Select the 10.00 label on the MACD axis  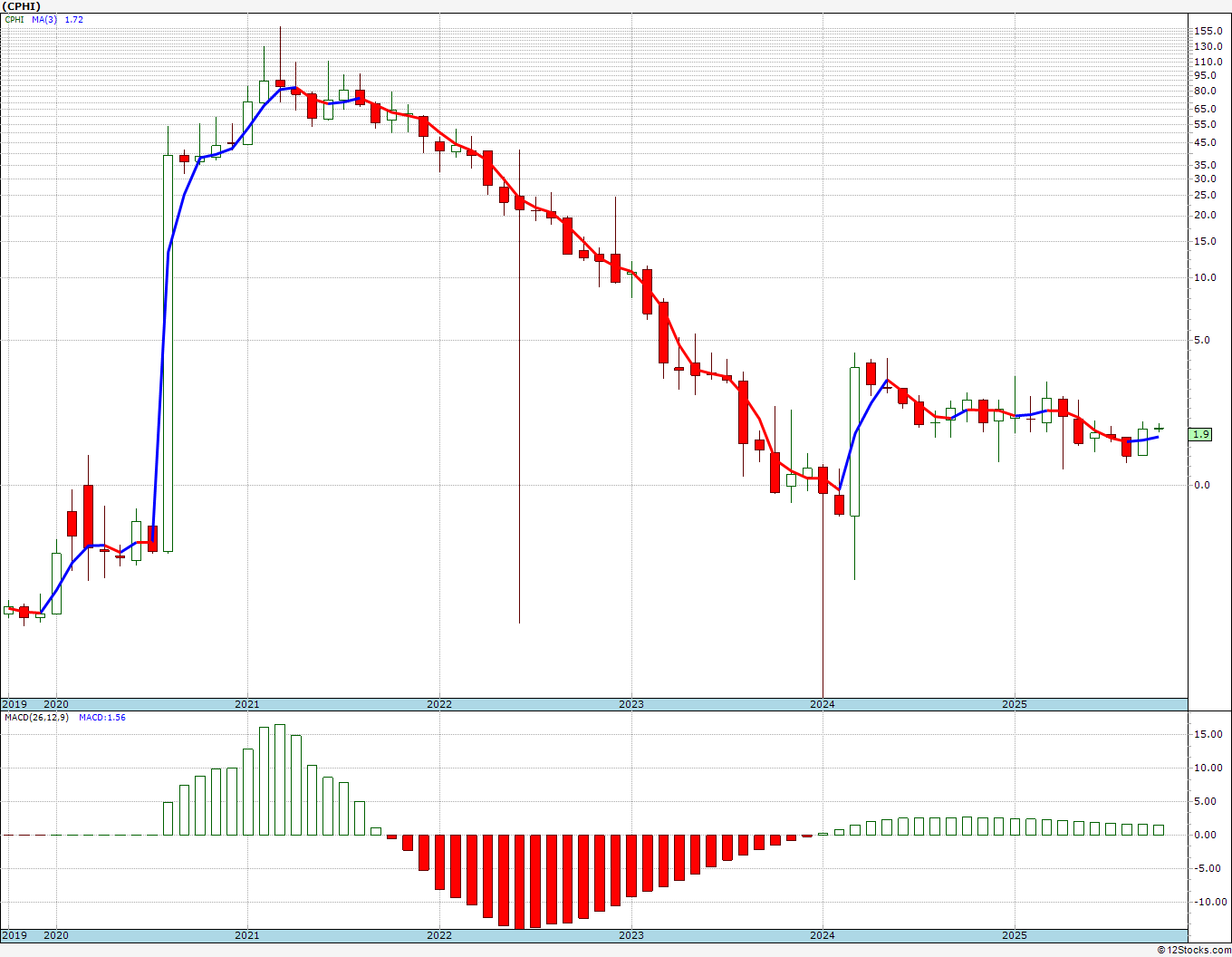coord(1208,768)
